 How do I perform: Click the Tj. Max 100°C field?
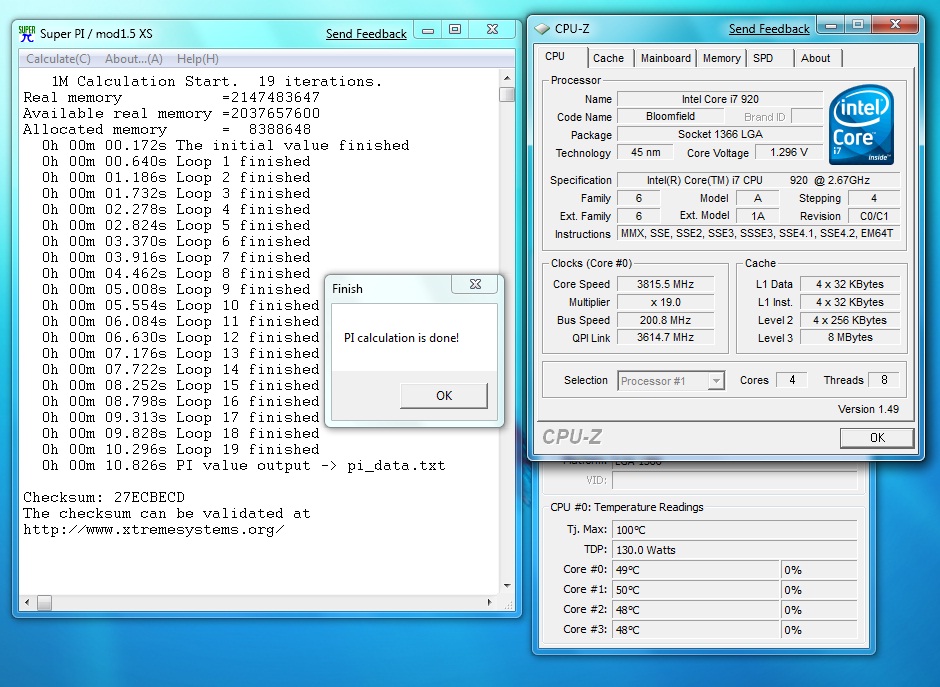(735, 530)
